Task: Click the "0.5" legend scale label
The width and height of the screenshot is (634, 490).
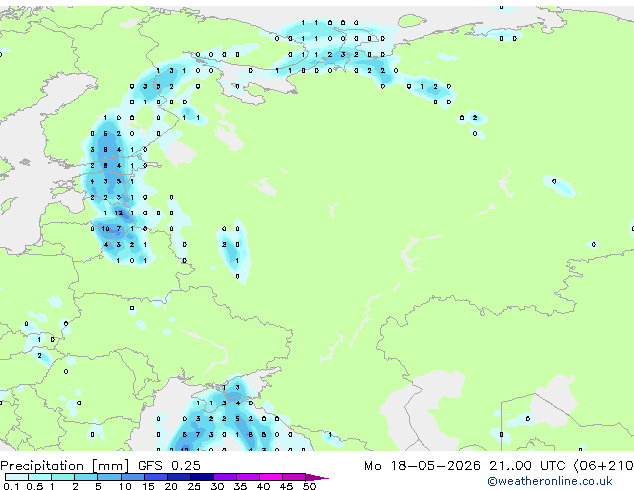Action: tap(35, 486)
